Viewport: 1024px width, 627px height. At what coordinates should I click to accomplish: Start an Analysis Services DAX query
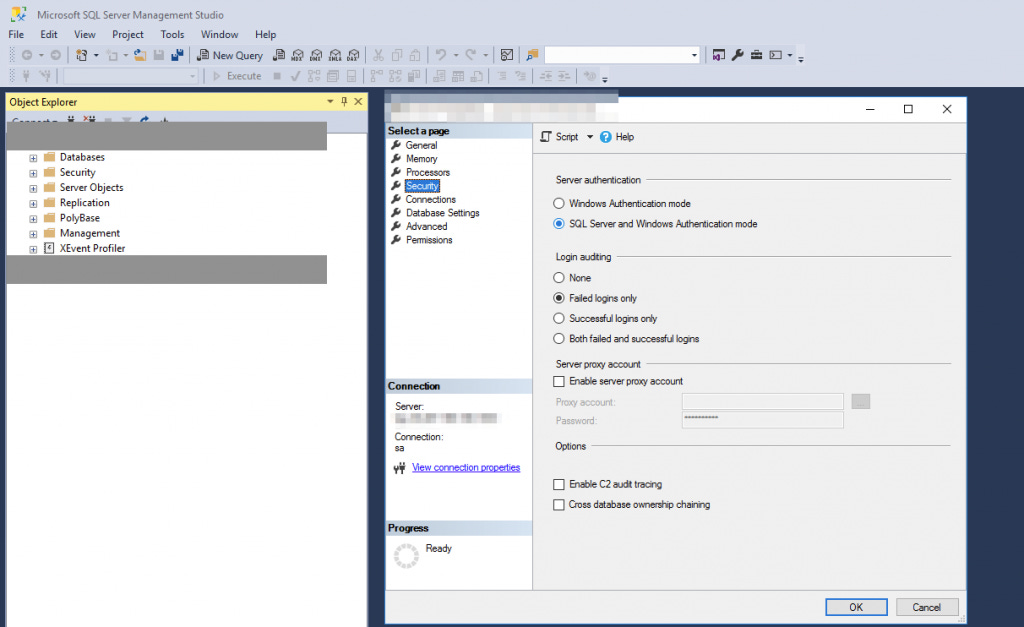pyautogui.click(x=353, y=56)
